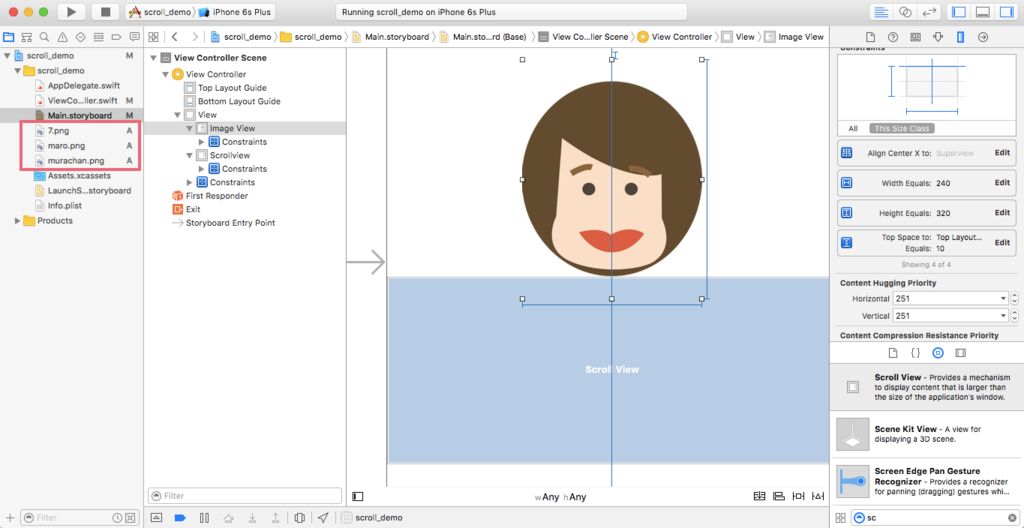Open the Symbol navigator

point(27,37)
